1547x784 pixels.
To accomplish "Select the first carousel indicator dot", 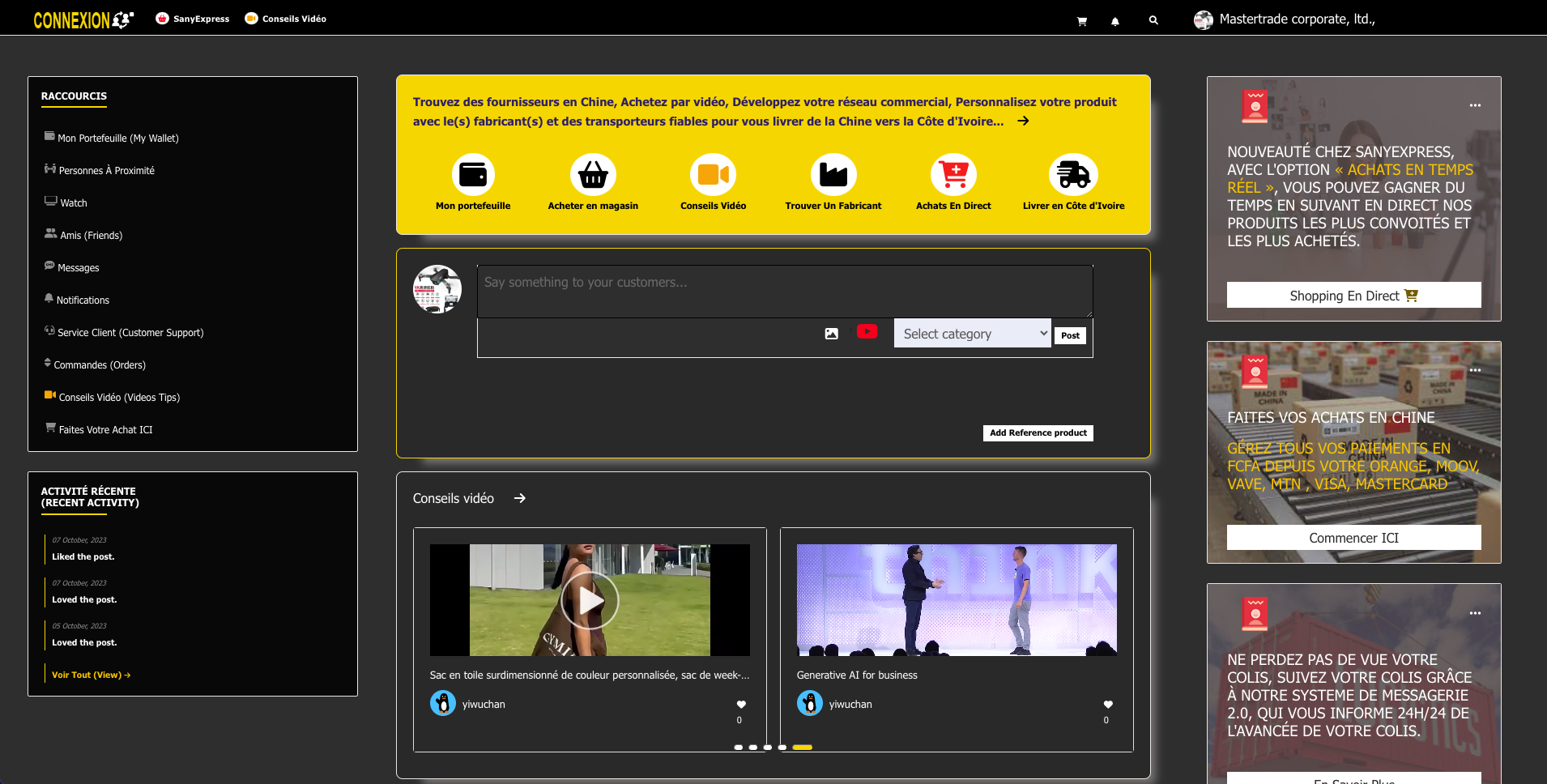I will (x=739, y=748).
